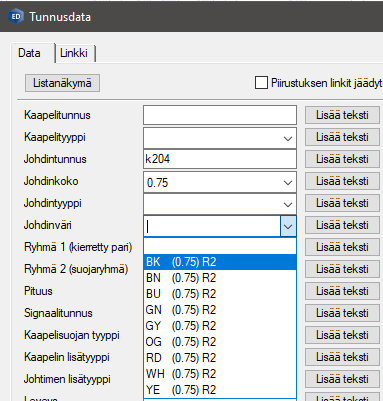This screenshot has width=383, height=401.
Task: Select OG (0.75) R2 from list
Action: point(220,342)
